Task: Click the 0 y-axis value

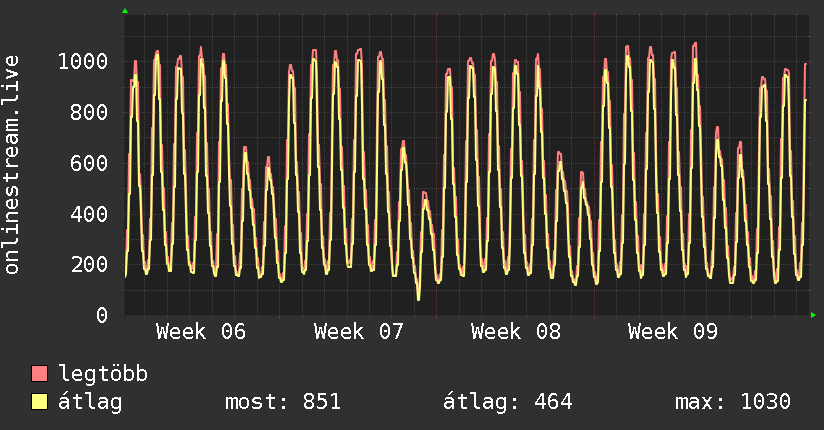Action: (102, 316)
